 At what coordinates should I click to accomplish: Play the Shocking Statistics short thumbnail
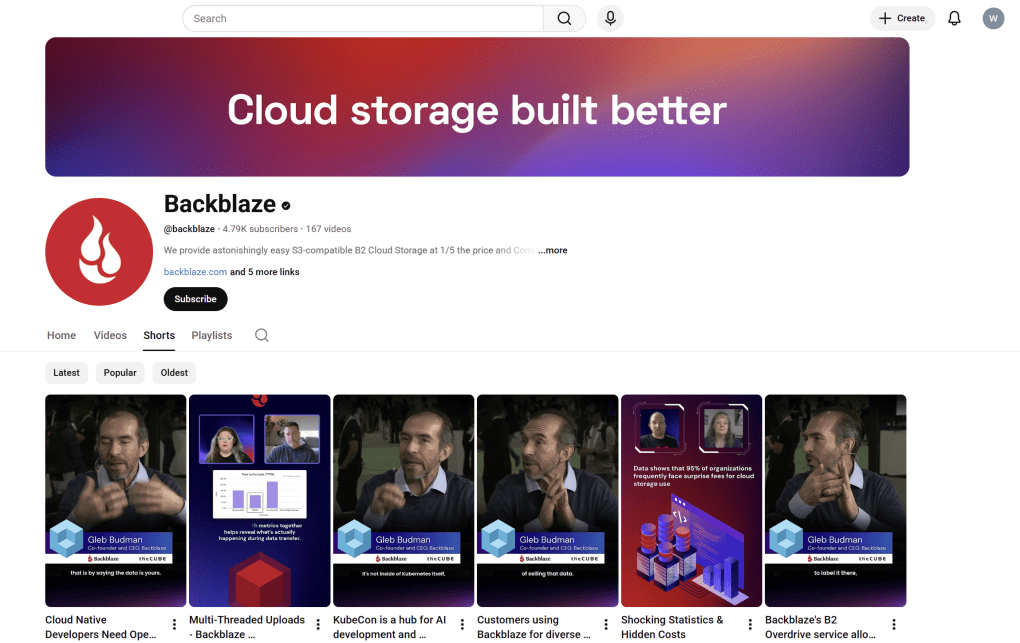tap(691, 500)
